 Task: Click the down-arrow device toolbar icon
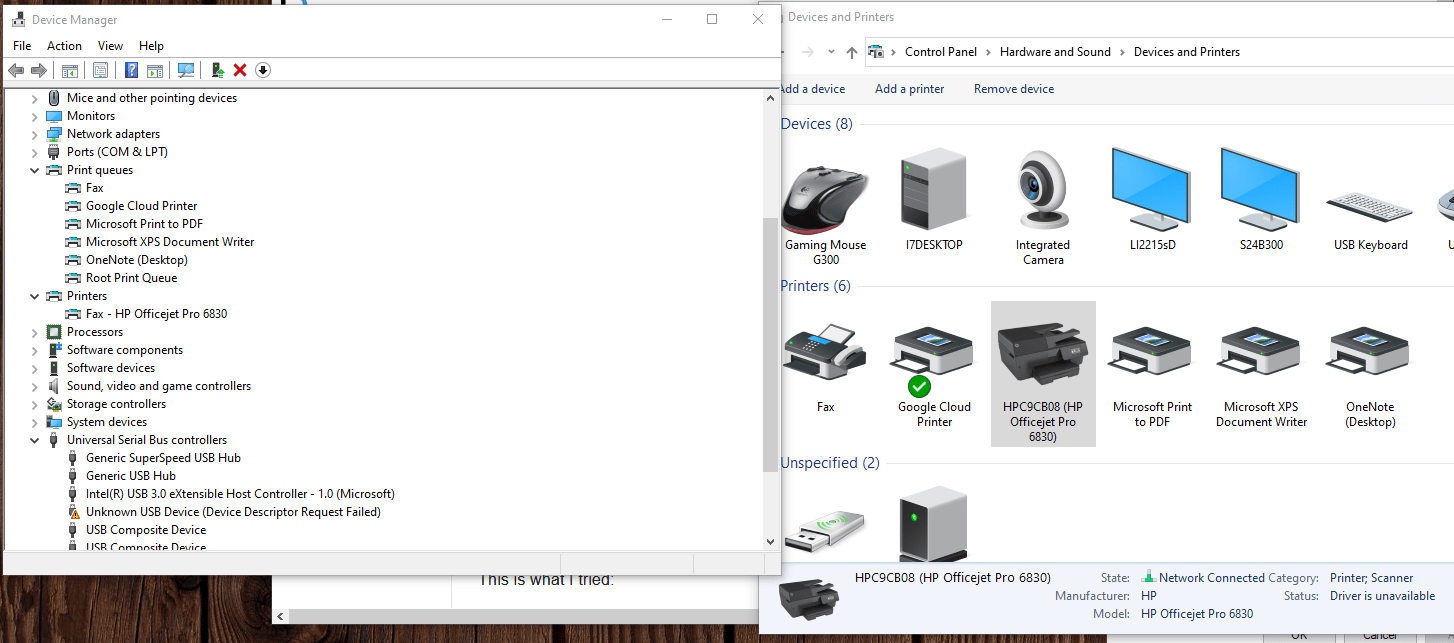pyautogui.click(x=263, y=70)
